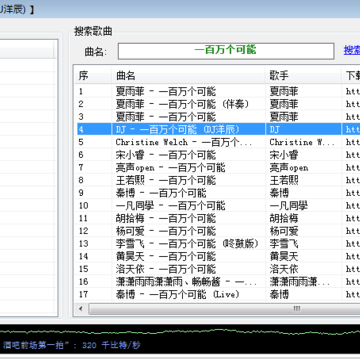Click artist cell 秦博 in row 17
The height and width of the screenshot is (360, 360).
(x=279, y=294)
